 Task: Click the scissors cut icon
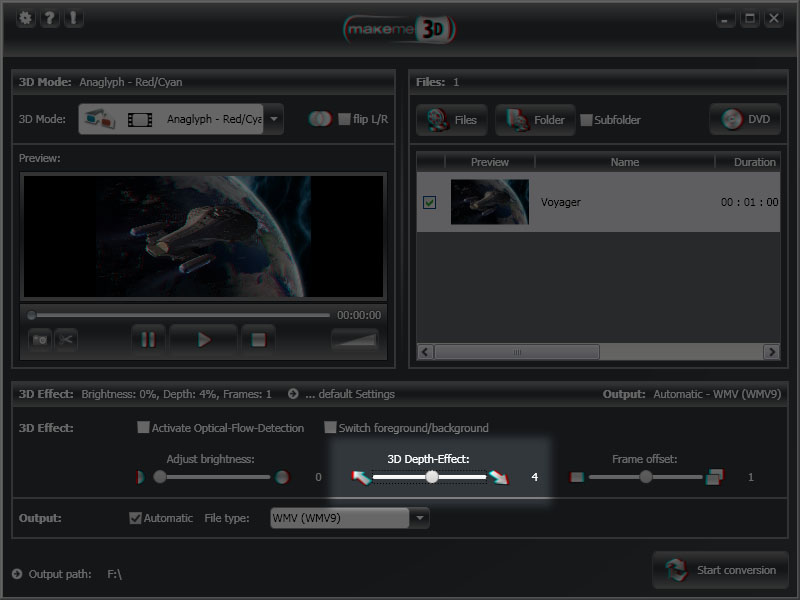tap(66, 340)
